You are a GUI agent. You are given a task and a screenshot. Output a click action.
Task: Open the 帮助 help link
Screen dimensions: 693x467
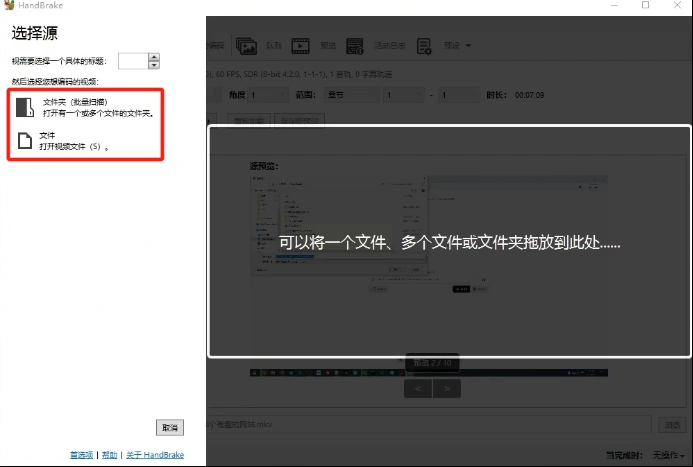click(110, 455)
